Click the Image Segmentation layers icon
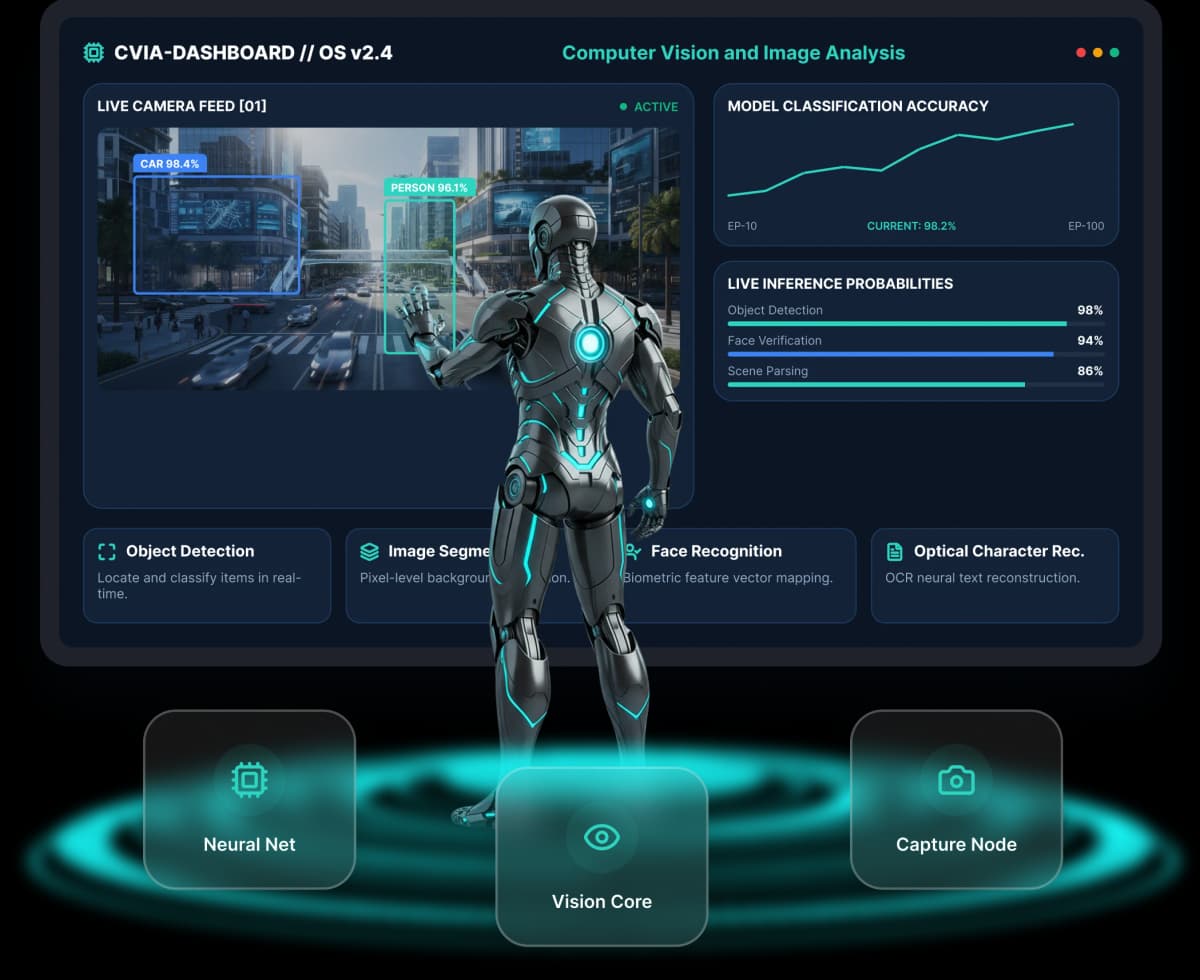1200x980 pixels. [x=369, y=551]
